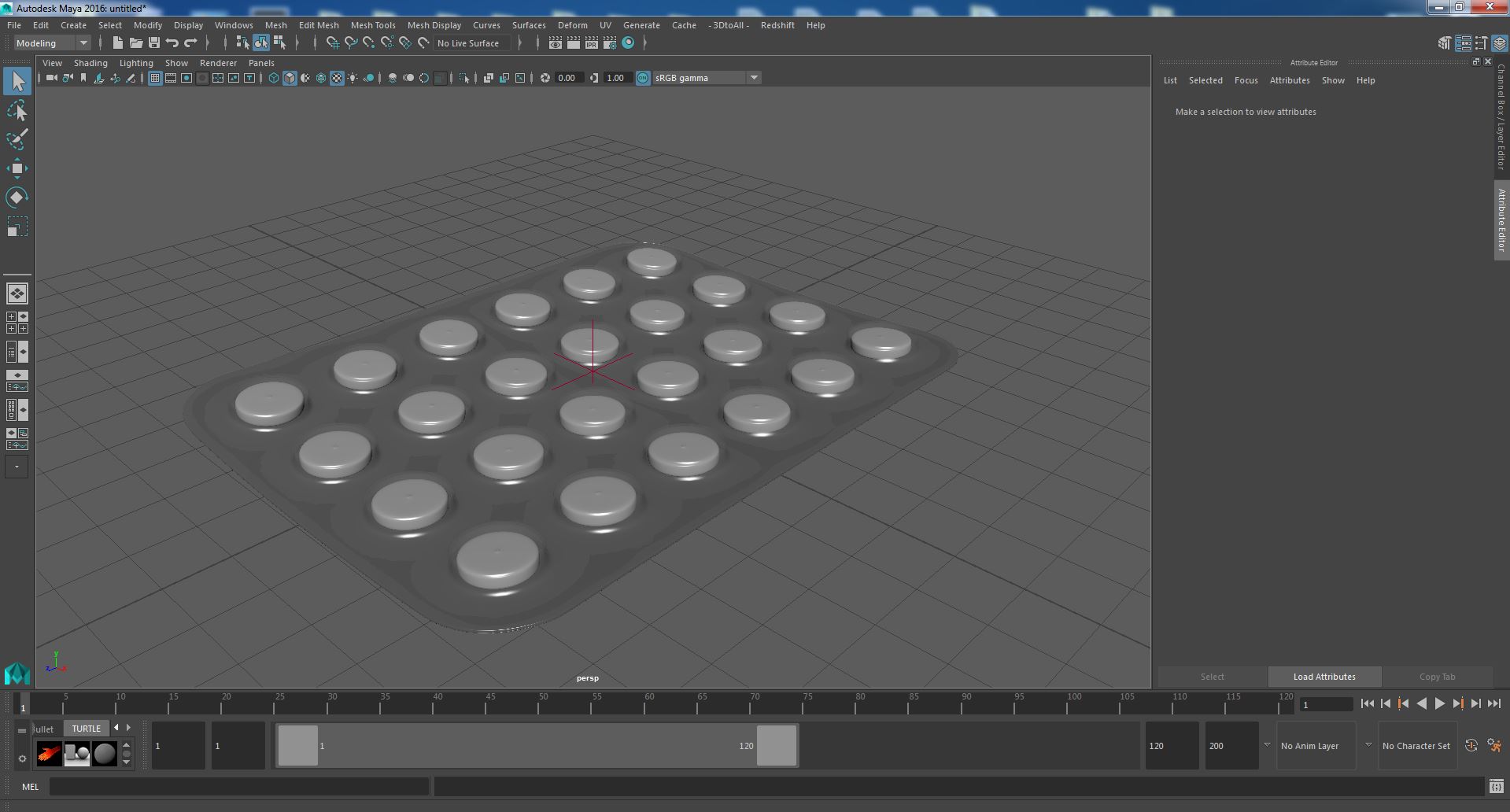The height and width of the screenshot is (812, 1510).
Task: Open the Edit Mesh menu
Action: point(319,25)
